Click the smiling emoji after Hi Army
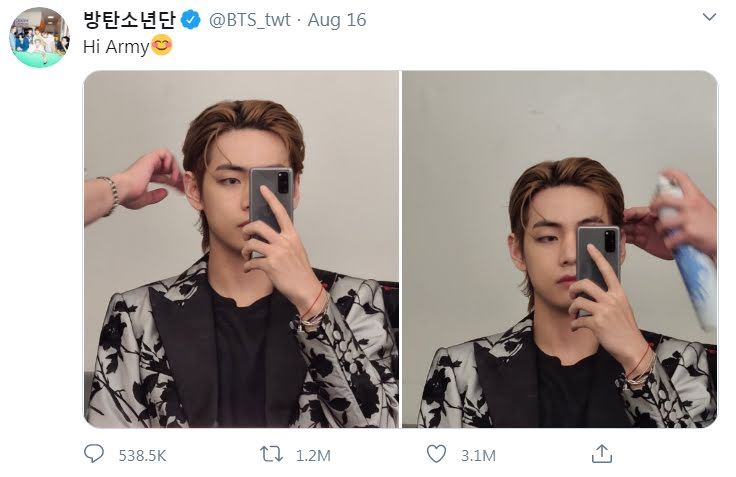Viewport: 736px width, 477px height. pos(161,46)
